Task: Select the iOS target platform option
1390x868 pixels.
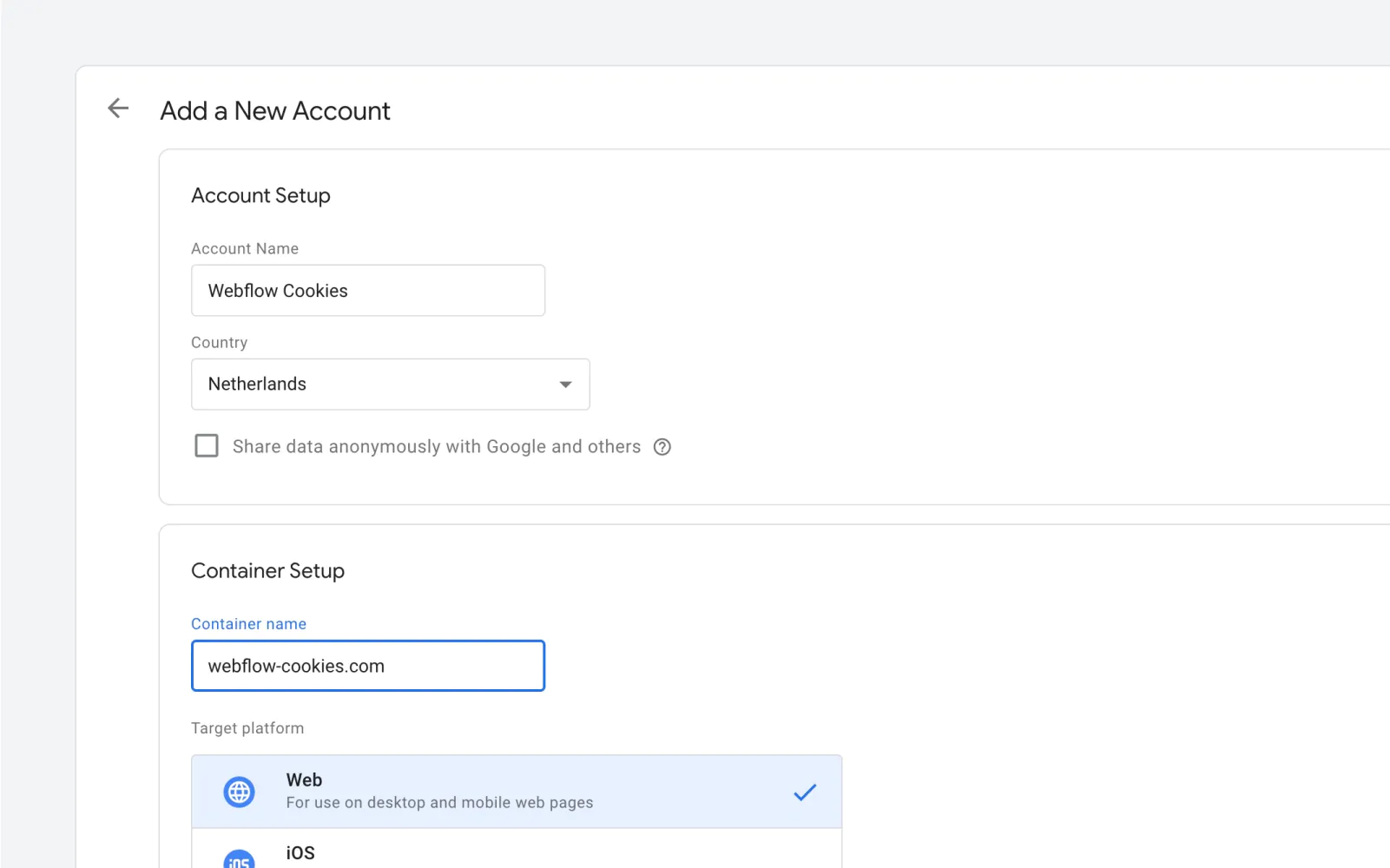Action: pos(517,849)
